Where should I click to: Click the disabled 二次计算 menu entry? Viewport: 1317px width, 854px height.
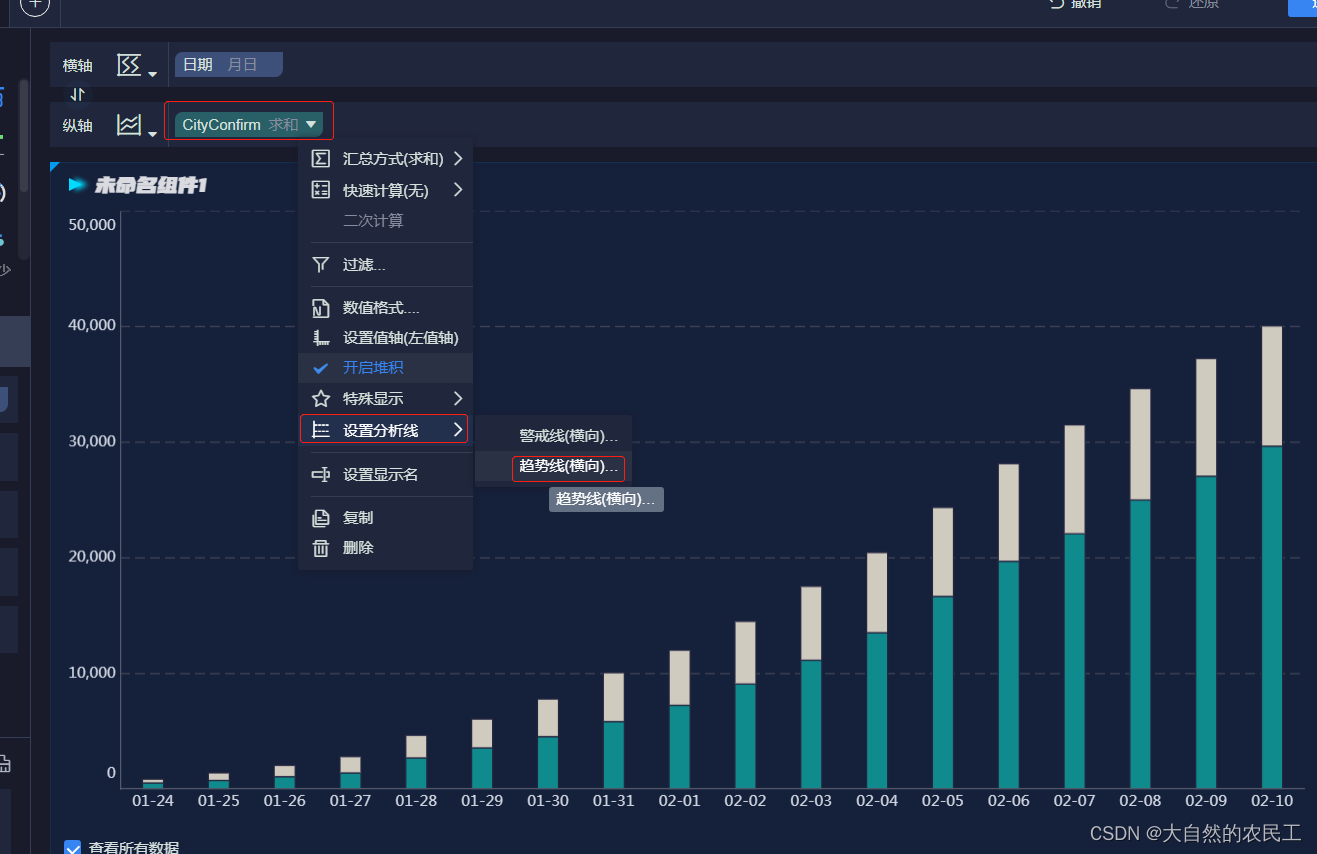point(373,220)
